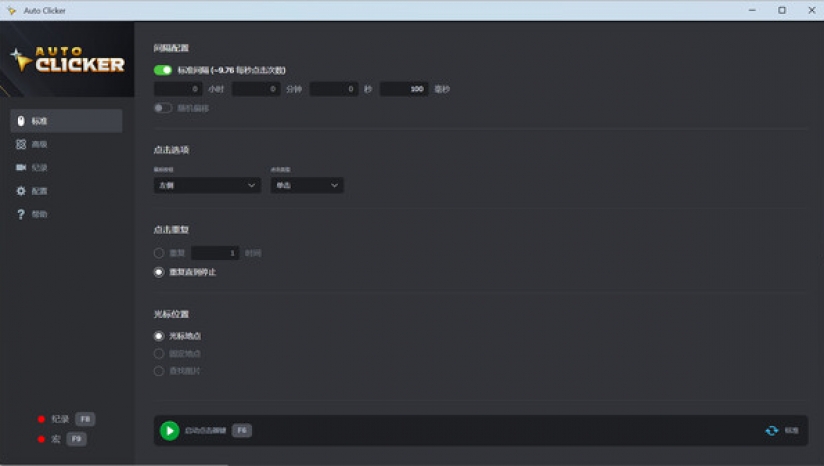Screen dimensions: 824x466
Task: Click the F9 macro hotkey badge
Action: (x=77, y=439)
